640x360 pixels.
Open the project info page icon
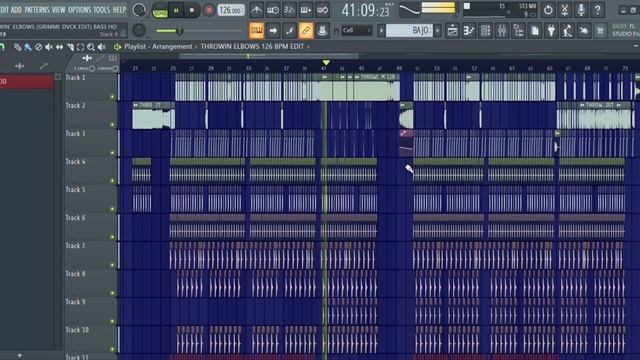(x=535, y=30)
